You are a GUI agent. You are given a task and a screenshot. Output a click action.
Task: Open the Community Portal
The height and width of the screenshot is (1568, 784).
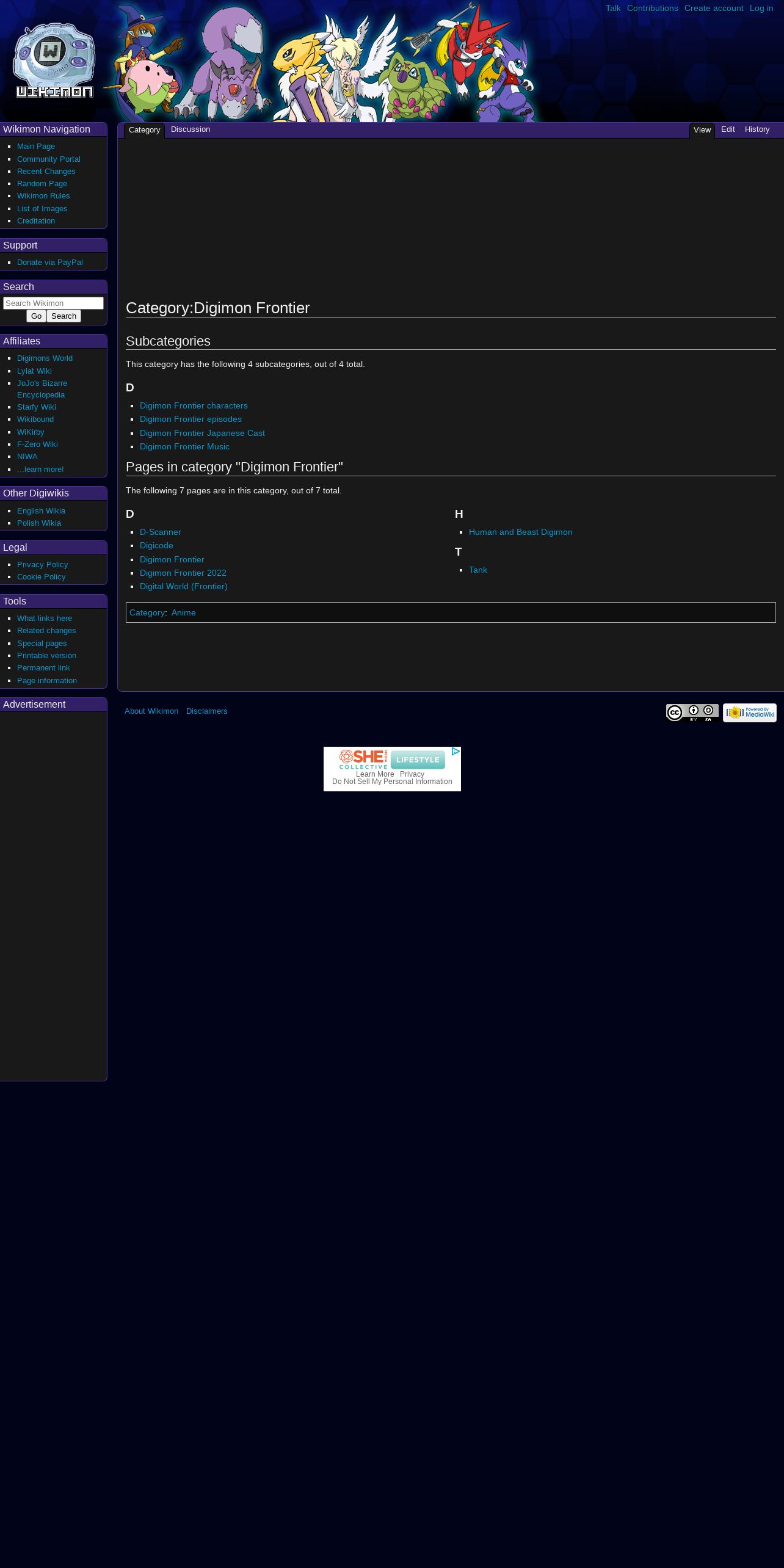pos(49,159)
